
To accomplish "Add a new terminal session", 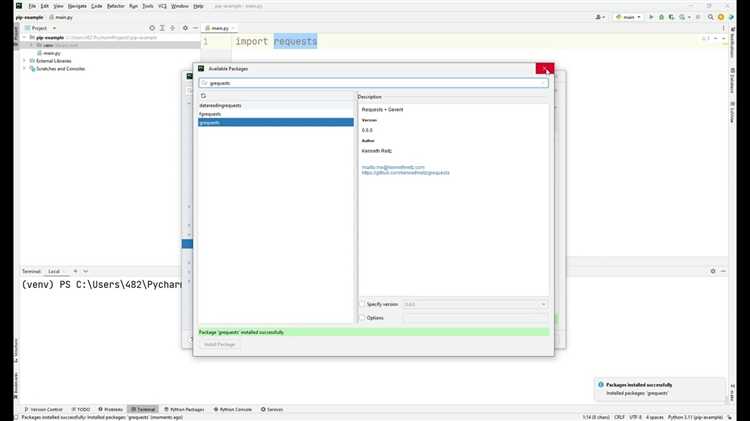I will pos(75,271).
